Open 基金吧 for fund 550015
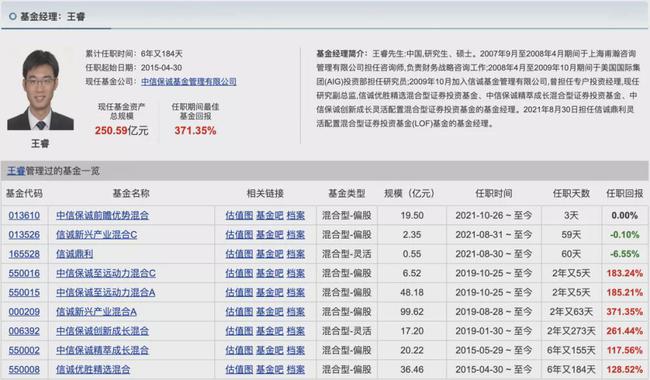Viewport: 650px width, 380px height. tap(270, 293)
